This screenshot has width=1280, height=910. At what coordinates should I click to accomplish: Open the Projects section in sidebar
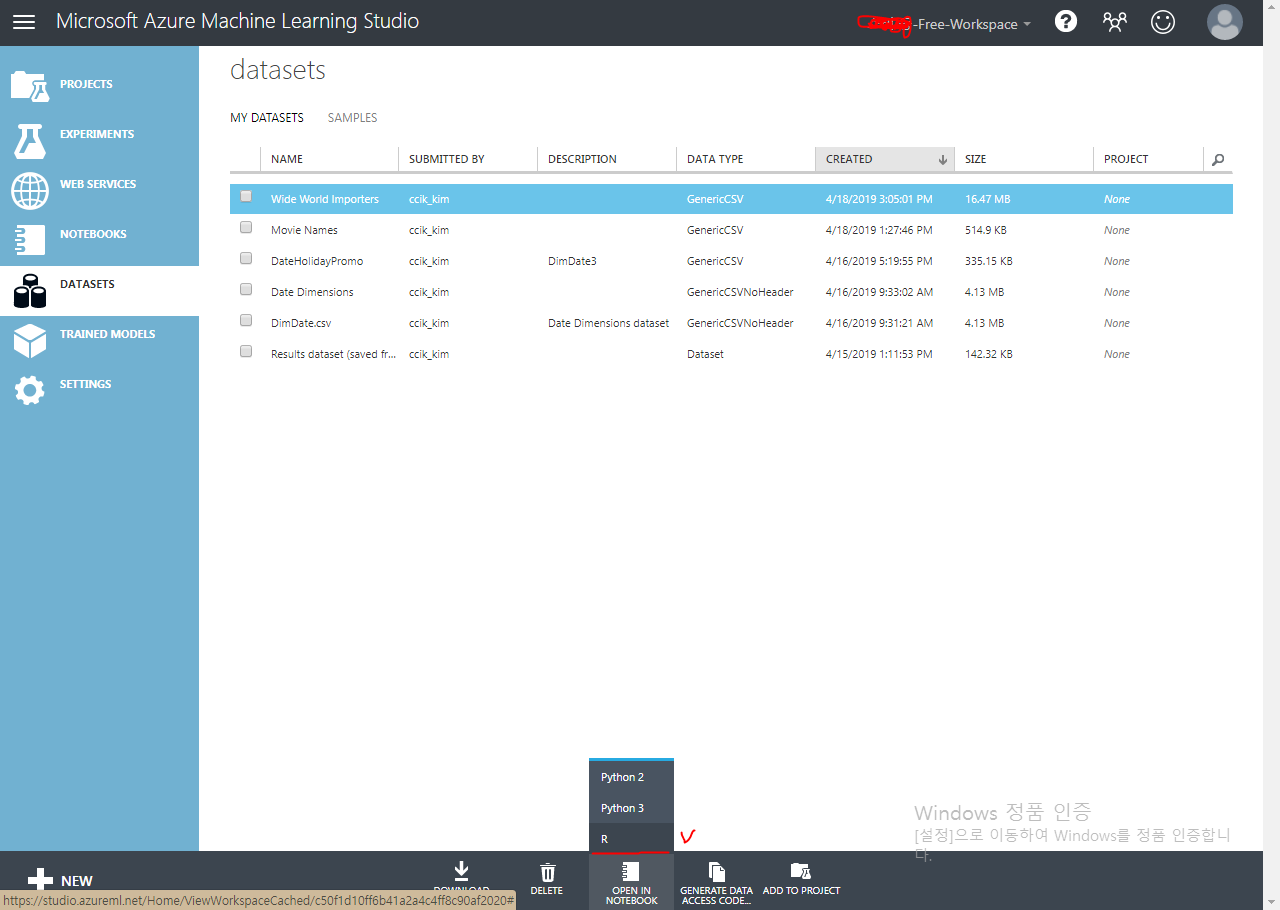[86, 84]
